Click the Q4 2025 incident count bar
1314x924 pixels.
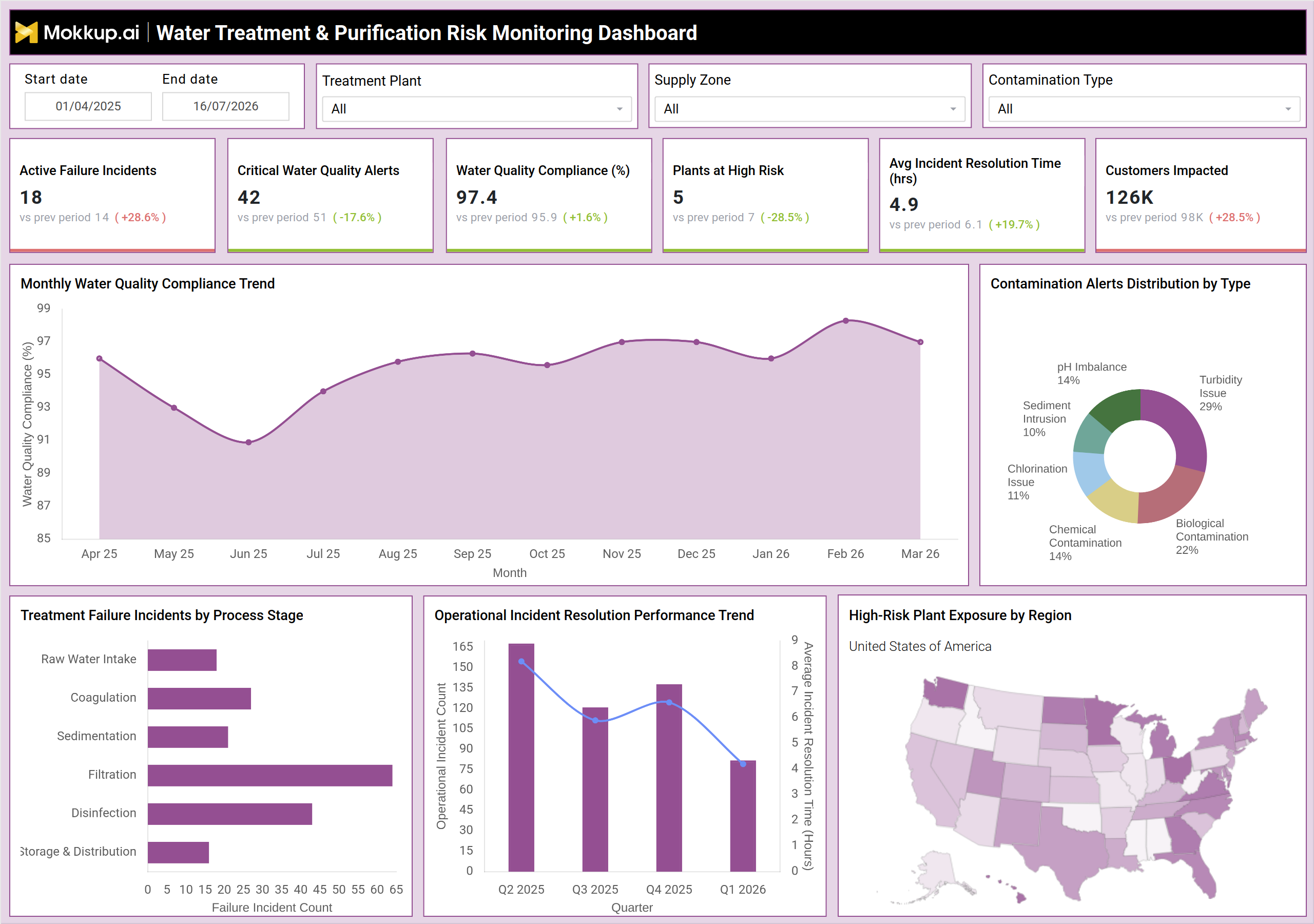[x=669, y=777]
